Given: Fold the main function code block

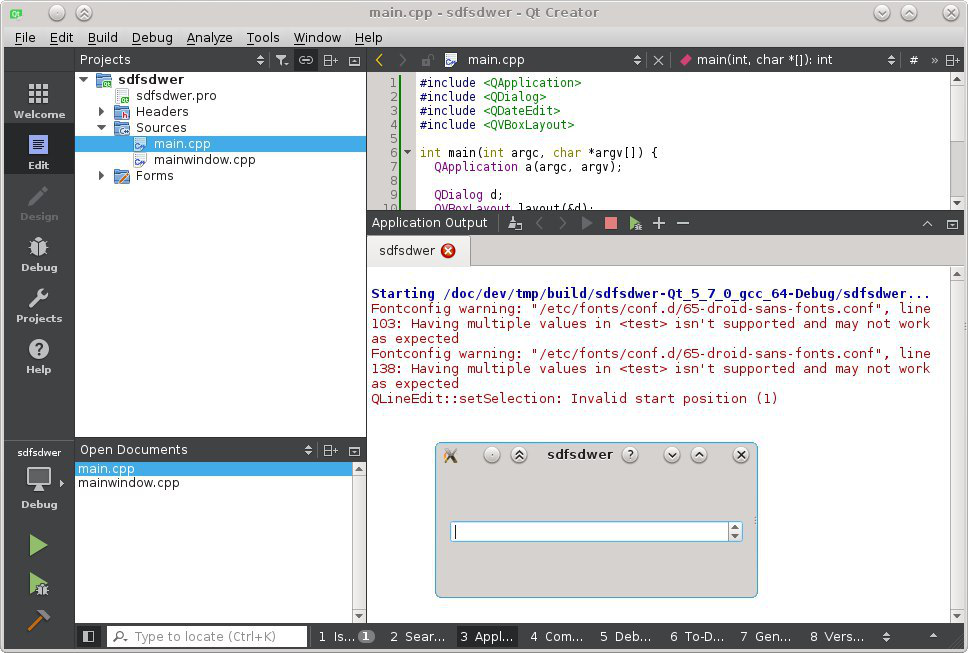Looking at the screenshot, I should tap(407, 152).
